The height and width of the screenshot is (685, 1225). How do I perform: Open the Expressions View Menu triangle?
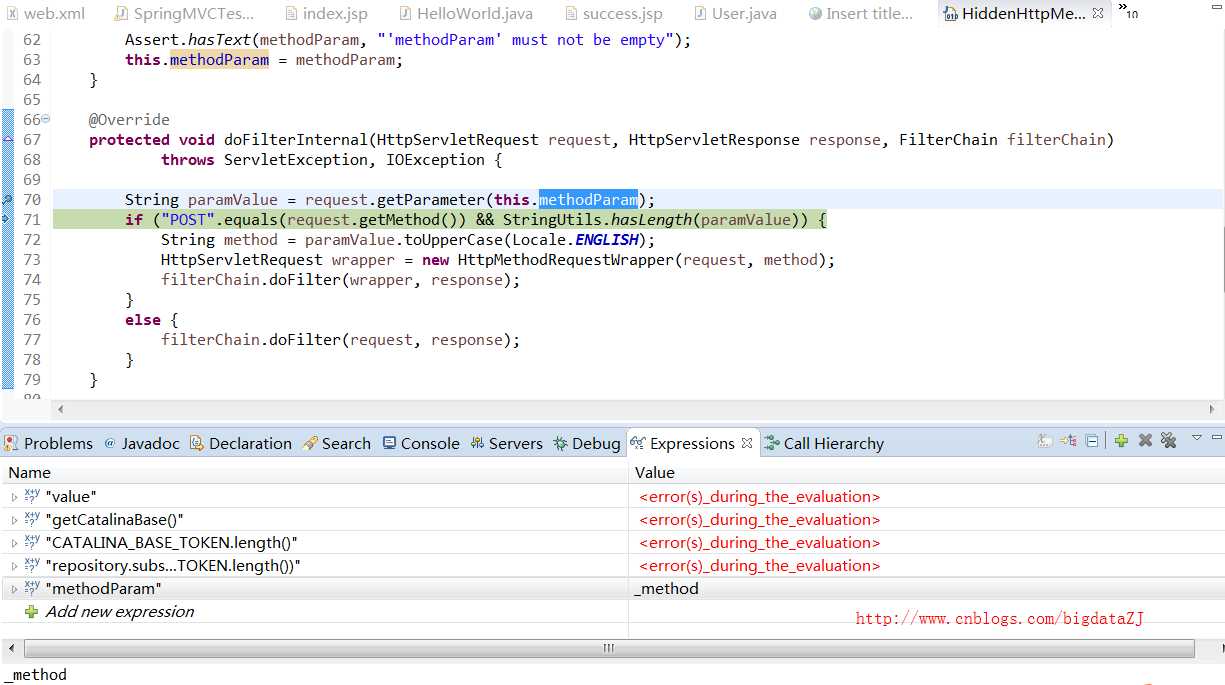point(1196,438)
